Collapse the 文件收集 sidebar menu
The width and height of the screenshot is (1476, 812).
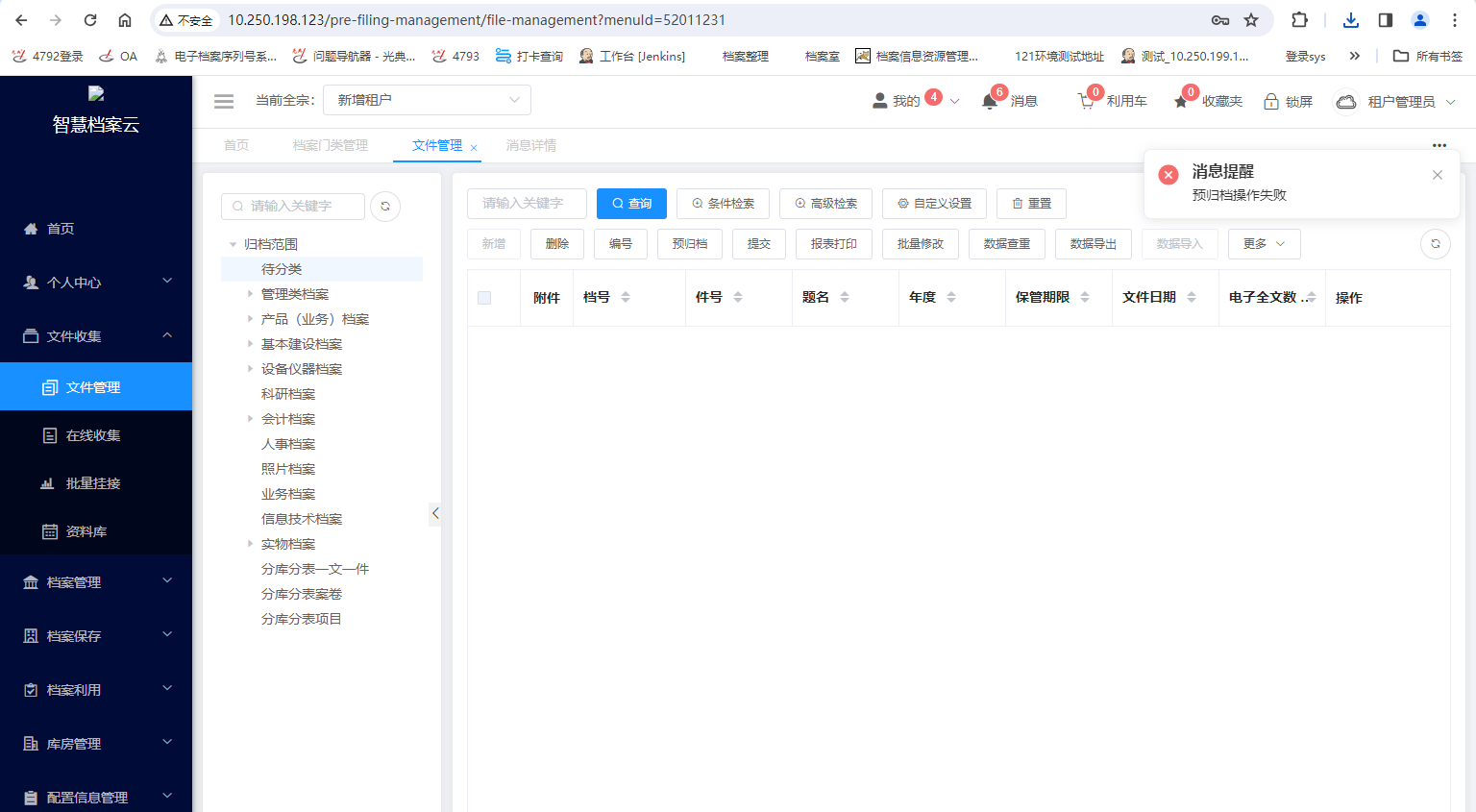[96, 336]
